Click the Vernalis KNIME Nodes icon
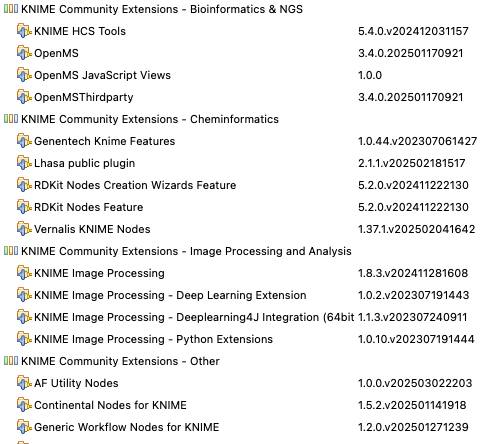 point(24,229)
